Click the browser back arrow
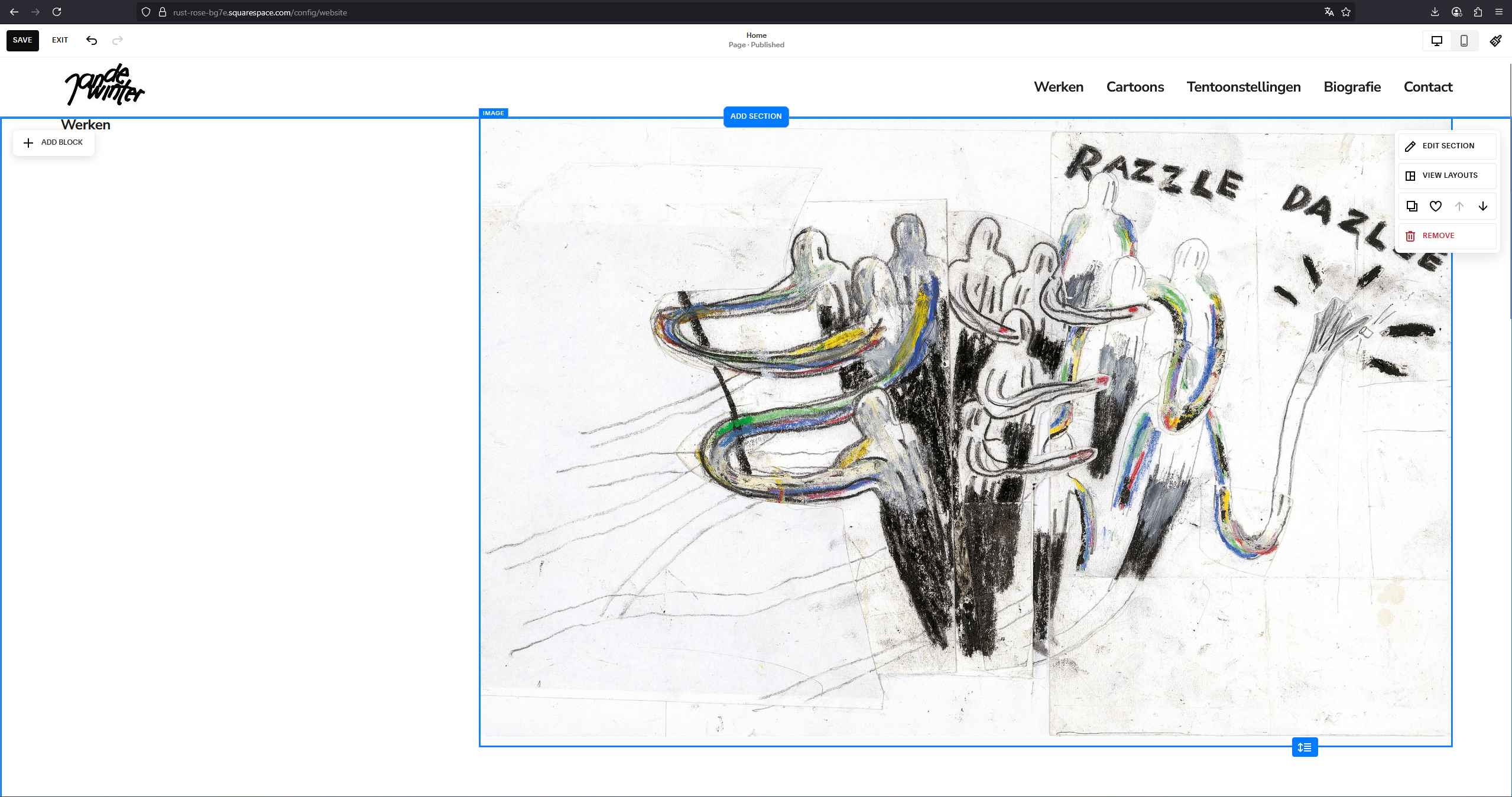The height and width of the screenshot is (797, 1512). coord(14,12)
